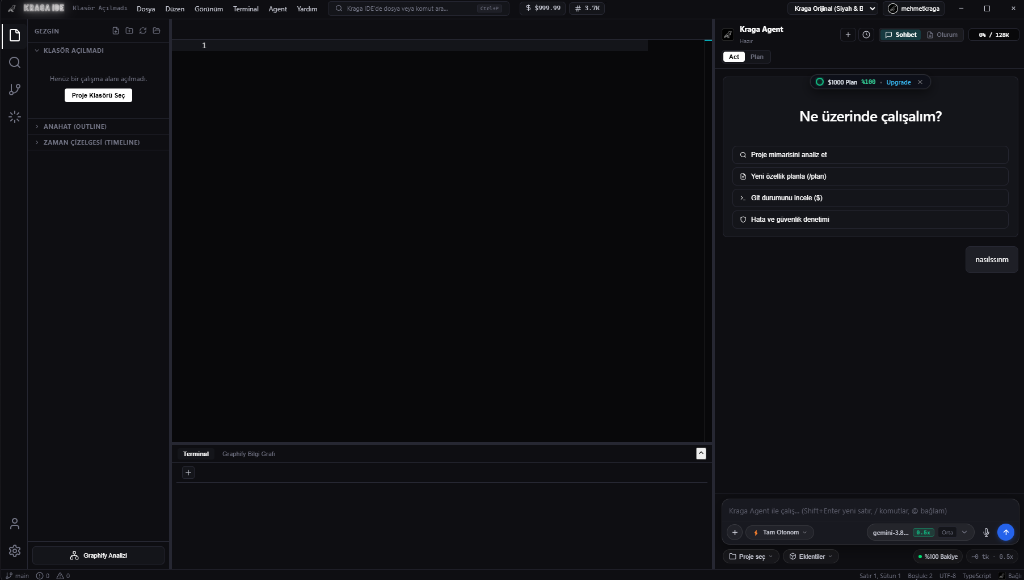Open the gemini model selector dropdown
Viewport: 1024px width, 580px height.
(920, 532)
